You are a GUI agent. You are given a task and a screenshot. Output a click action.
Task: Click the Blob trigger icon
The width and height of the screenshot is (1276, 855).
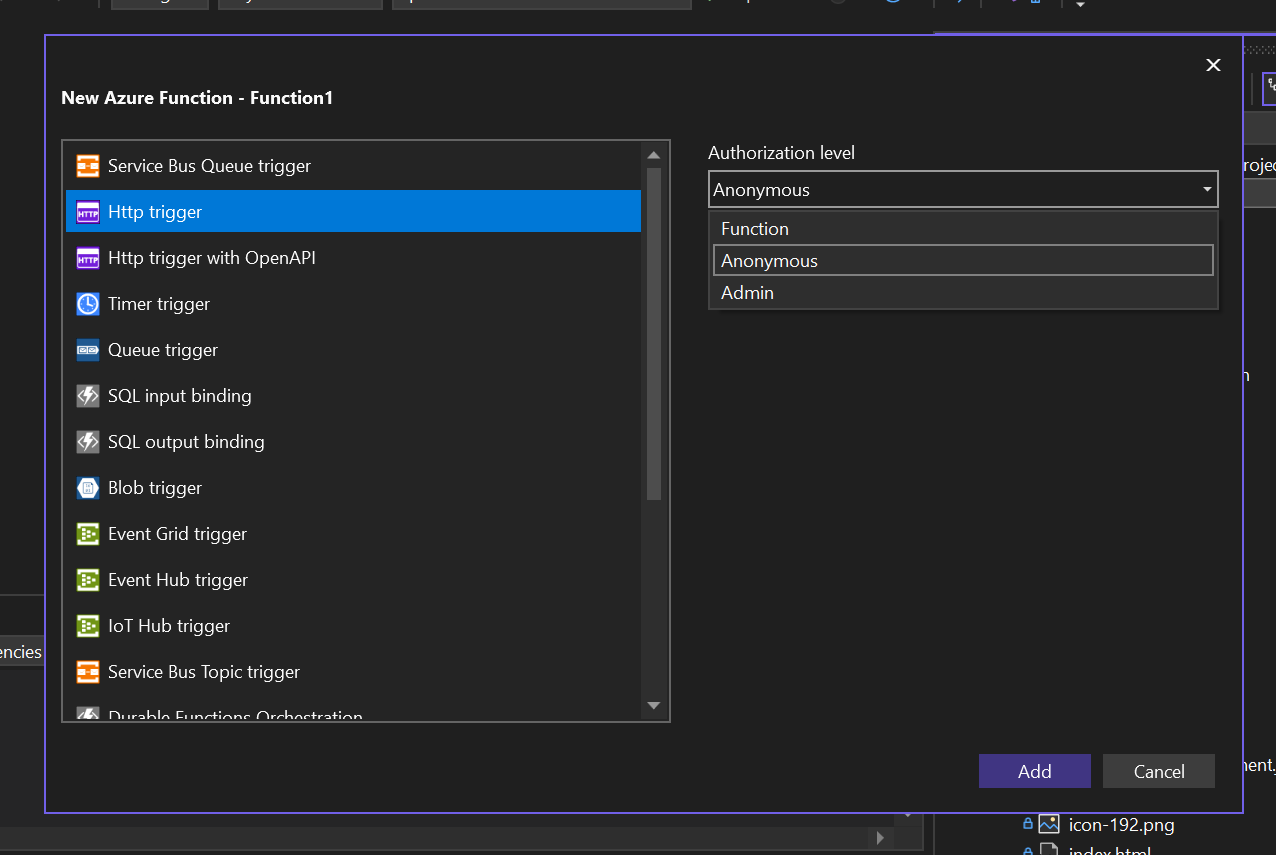click(x=87, y=487)
